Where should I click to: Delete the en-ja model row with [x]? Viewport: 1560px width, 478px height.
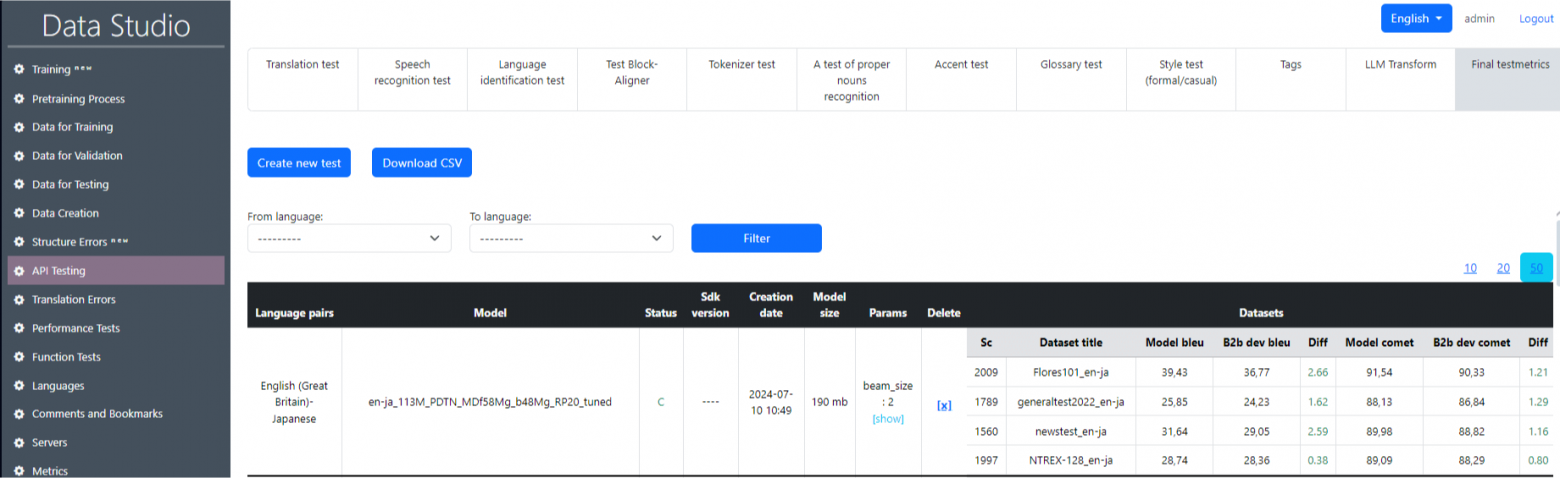tap(943, 405)
